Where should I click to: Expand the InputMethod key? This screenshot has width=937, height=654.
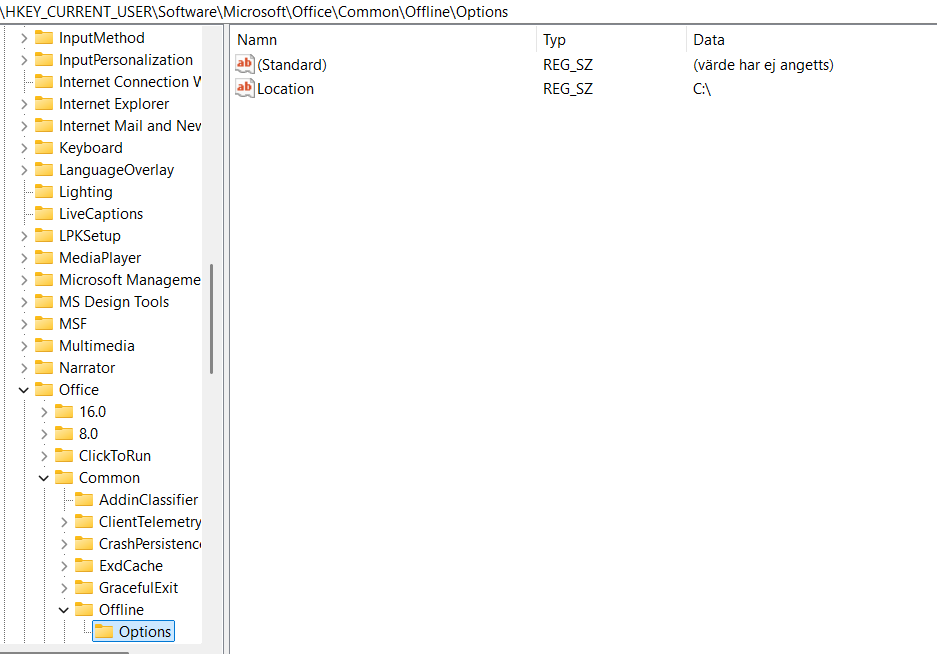(x=24, y=38)
